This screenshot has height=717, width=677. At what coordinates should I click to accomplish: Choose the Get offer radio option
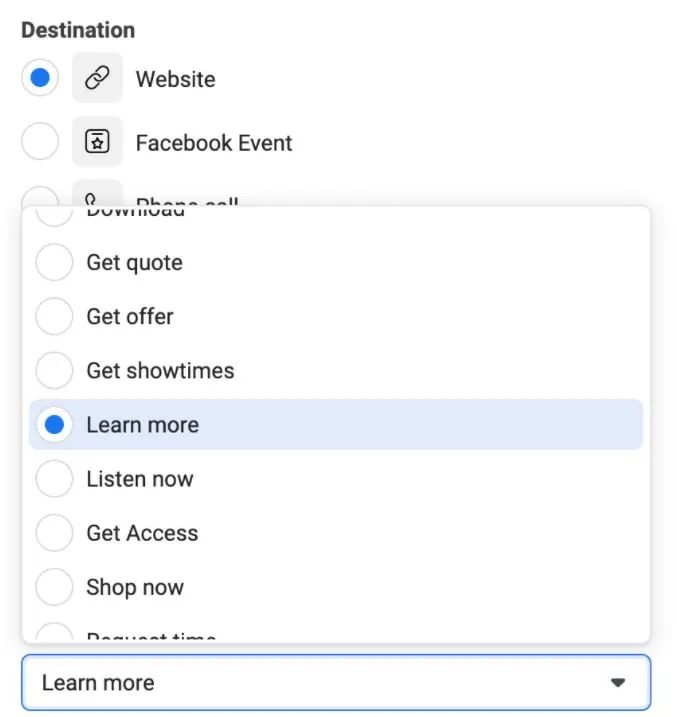54,317
